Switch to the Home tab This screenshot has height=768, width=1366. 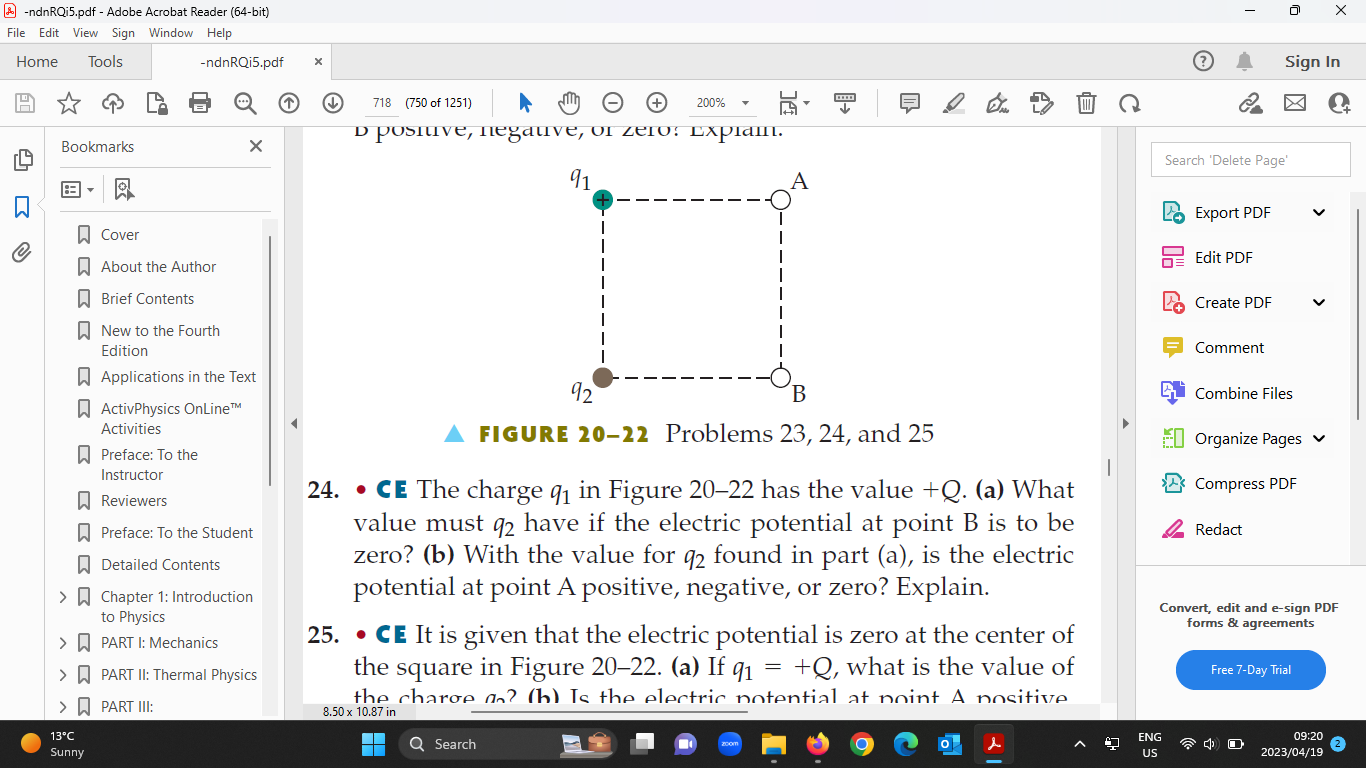click(x=37, y=61)
